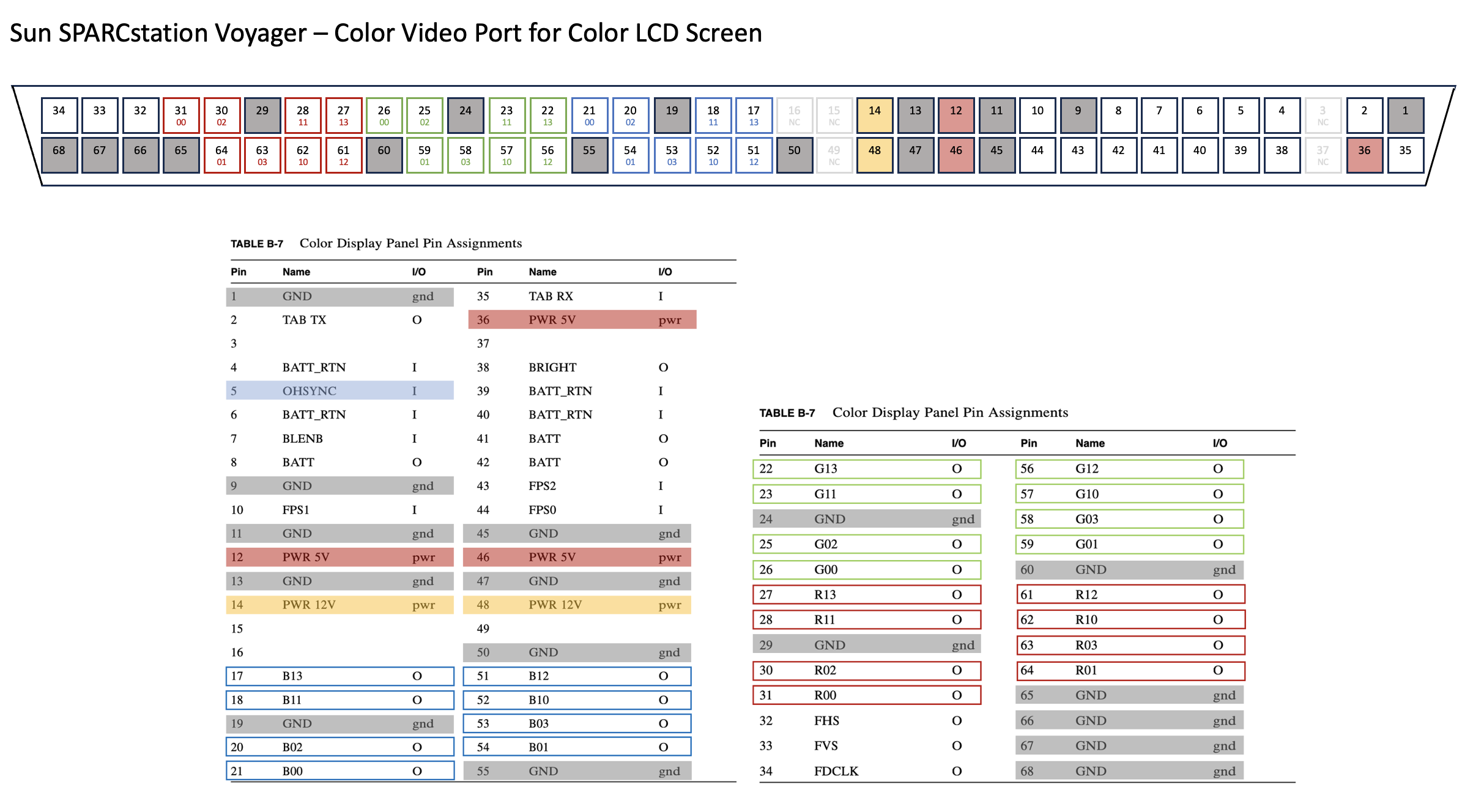Select the G13 pin 22 table row
Image resolution: width=1473 pixels, height=812 pixels.
coord(866,469)
